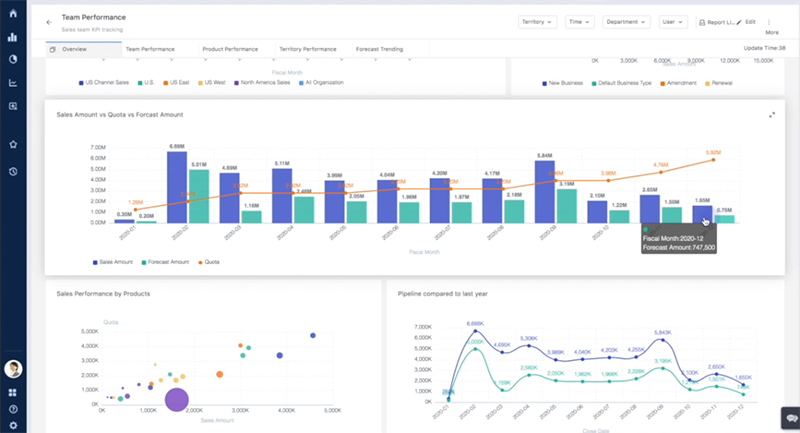Click the 5.11M sales bar for 2020-04
The image size is (800, 433).
tap(282, 196)
